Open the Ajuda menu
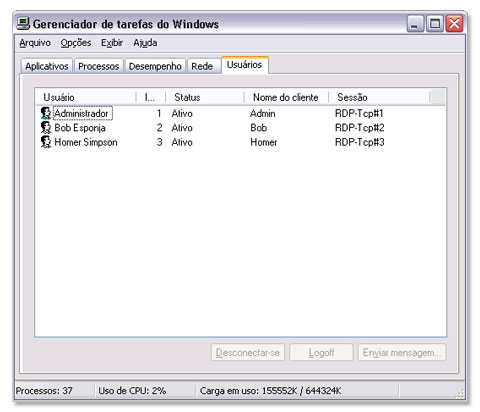The image size is (480, 412). [x=145, y=43]
